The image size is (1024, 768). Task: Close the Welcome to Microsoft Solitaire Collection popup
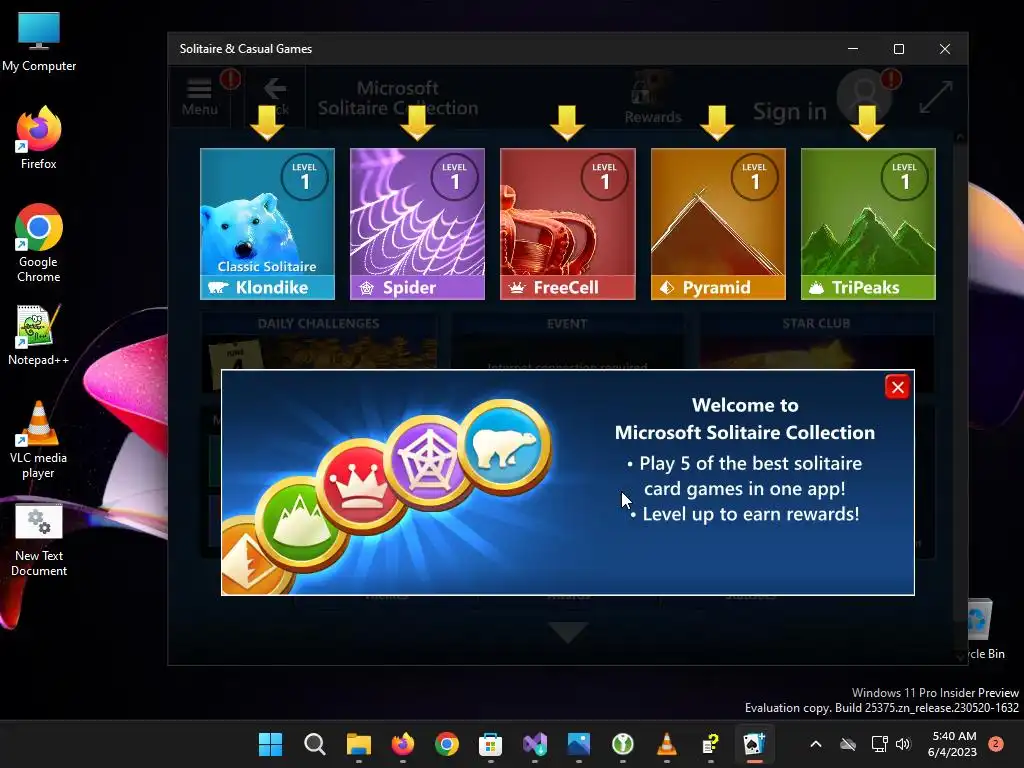pos(897,387)
